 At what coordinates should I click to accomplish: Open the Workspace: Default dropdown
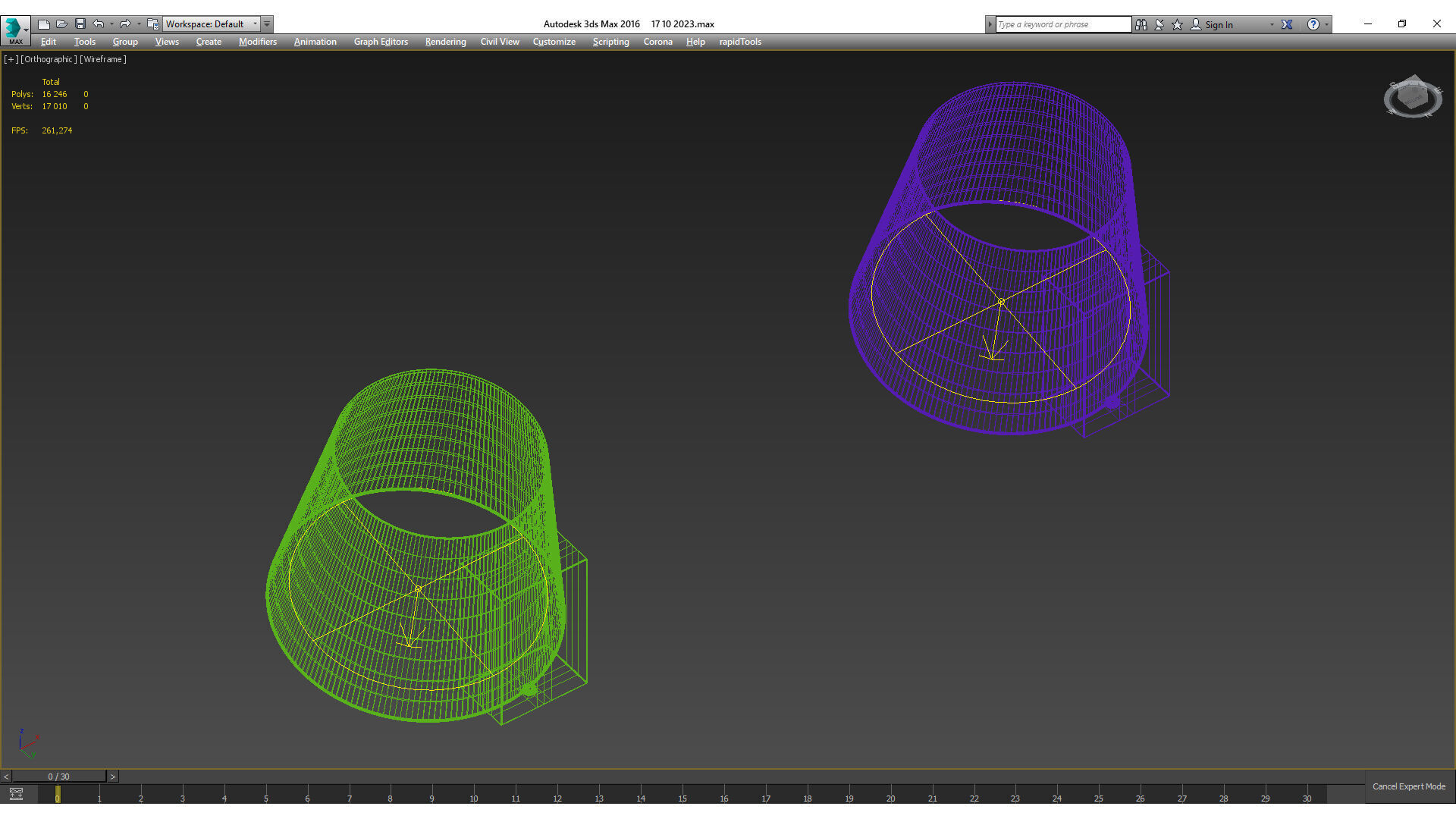[212, 24]
